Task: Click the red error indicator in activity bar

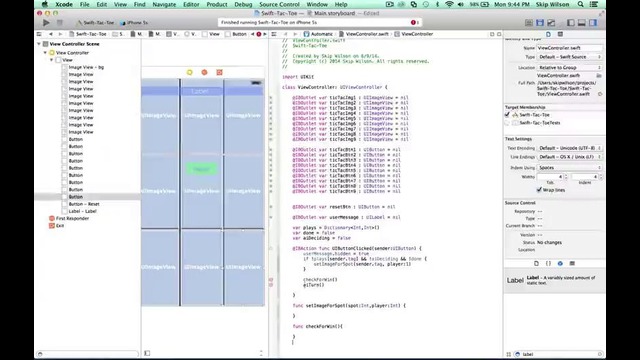Action: click(x=413, y=22)
